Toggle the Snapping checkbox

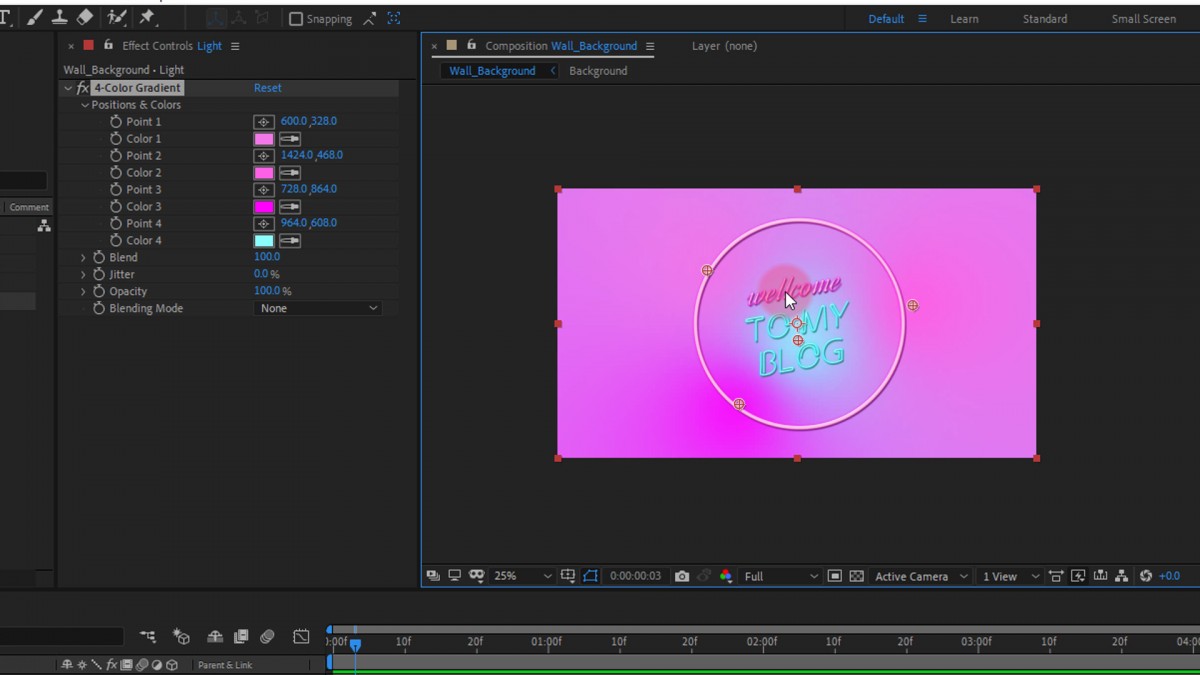[x=296, y=19]
